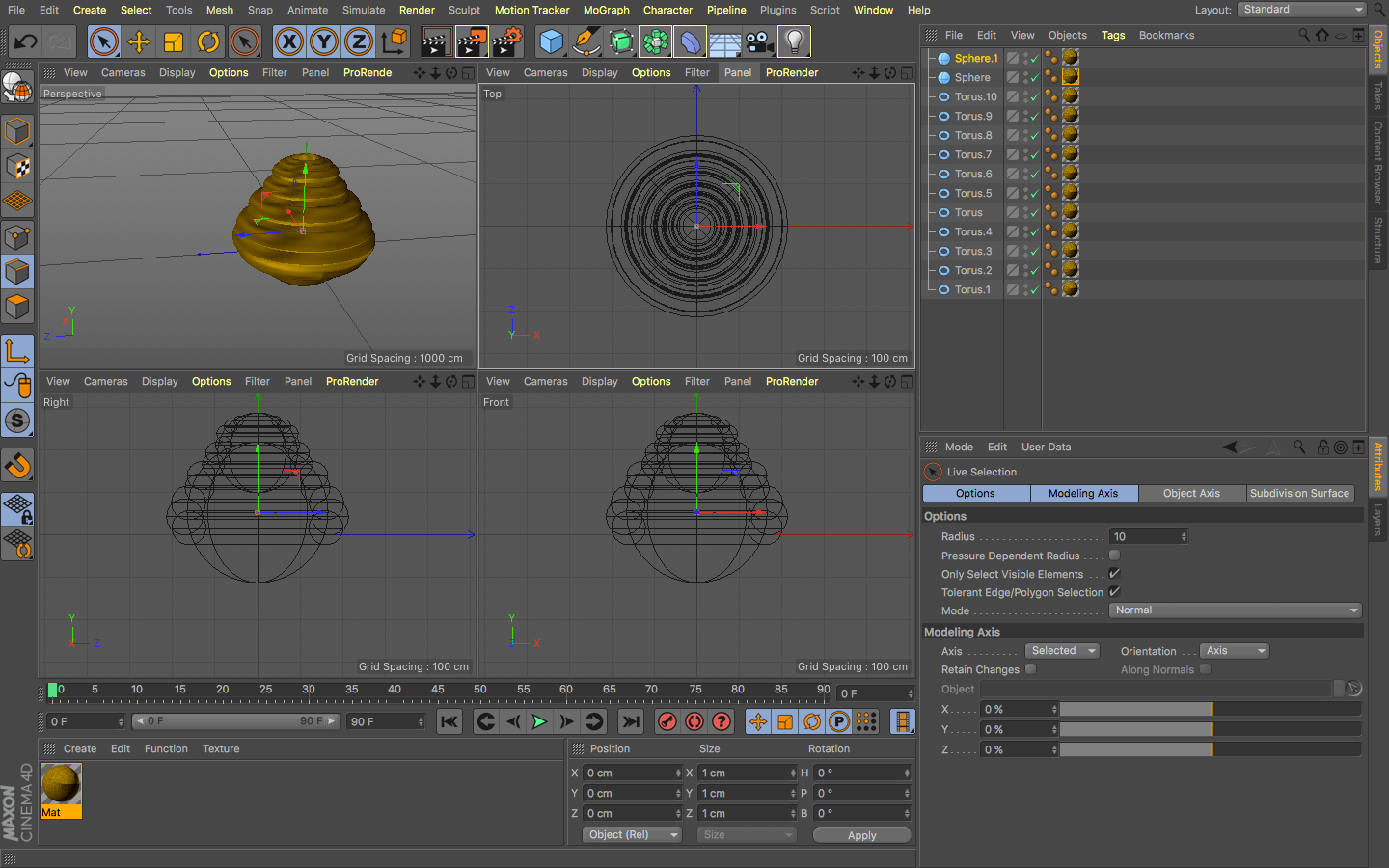
Task: Switch to the Object Axis tab
Action: tap(1191, 493)
